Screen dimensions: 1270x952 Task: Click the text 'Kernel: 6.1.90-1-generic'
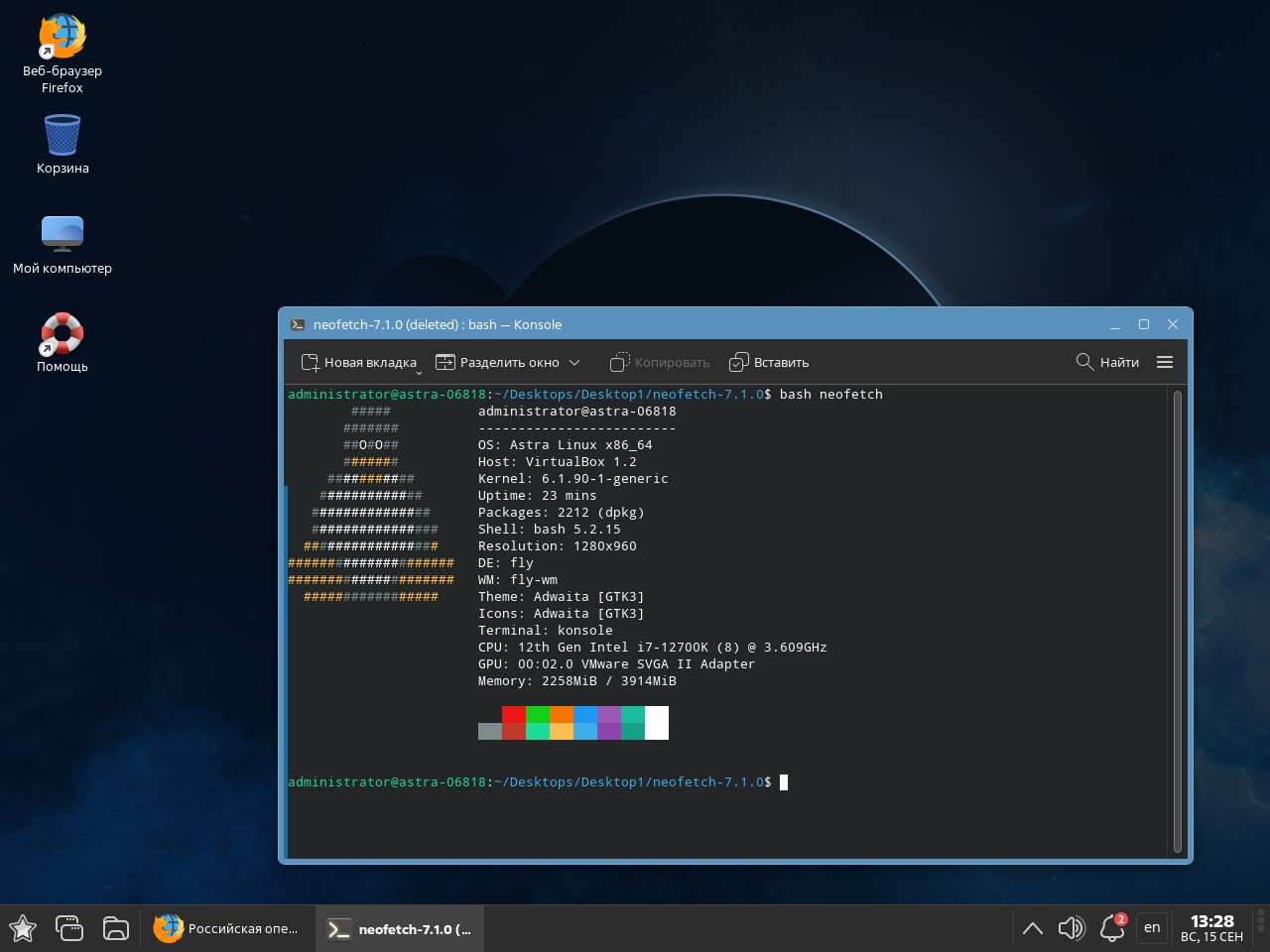tap(573, 479)
